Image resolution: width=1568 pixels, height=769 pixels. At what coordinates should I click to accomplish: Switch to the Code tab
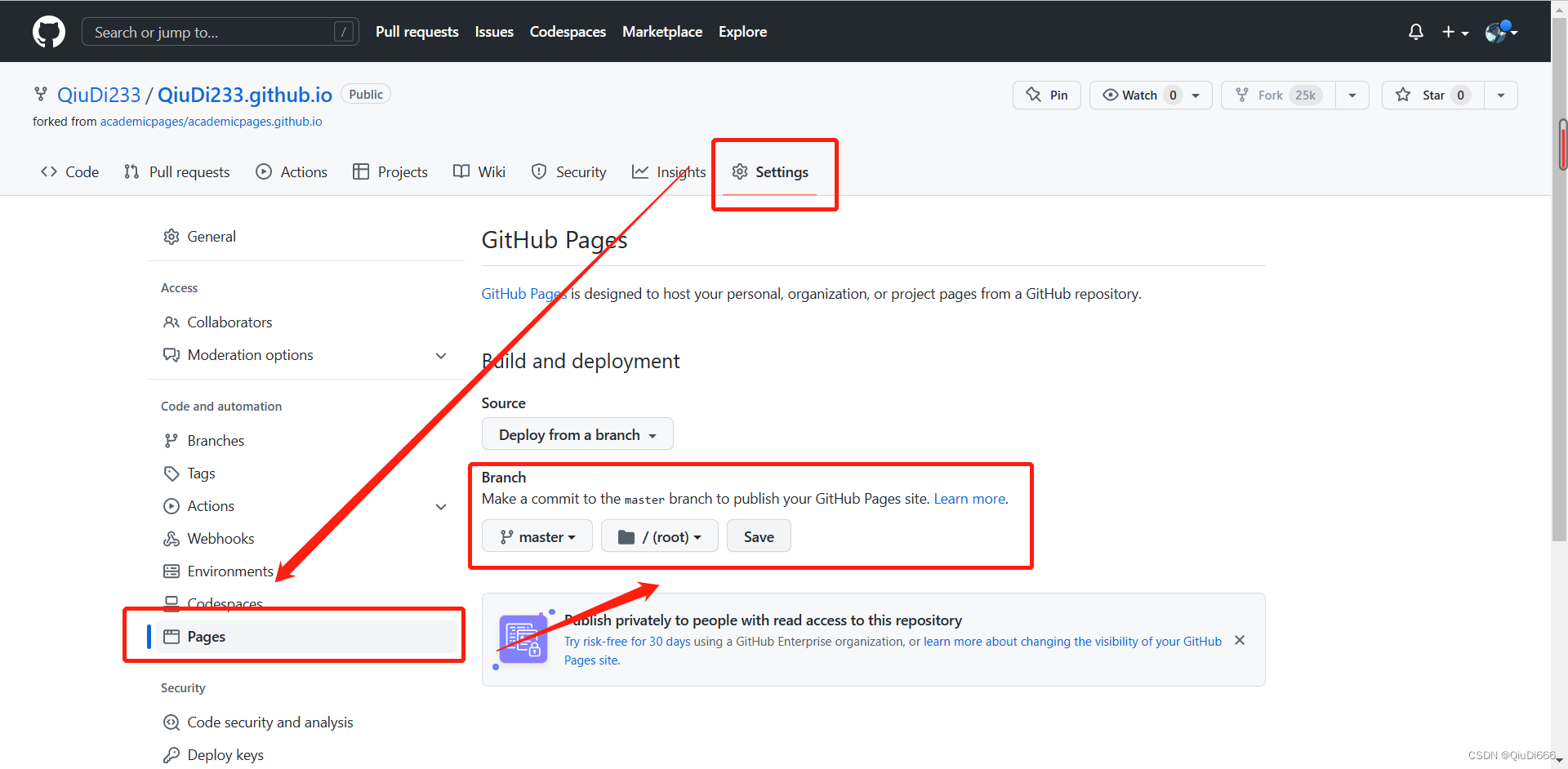point(70,171)
